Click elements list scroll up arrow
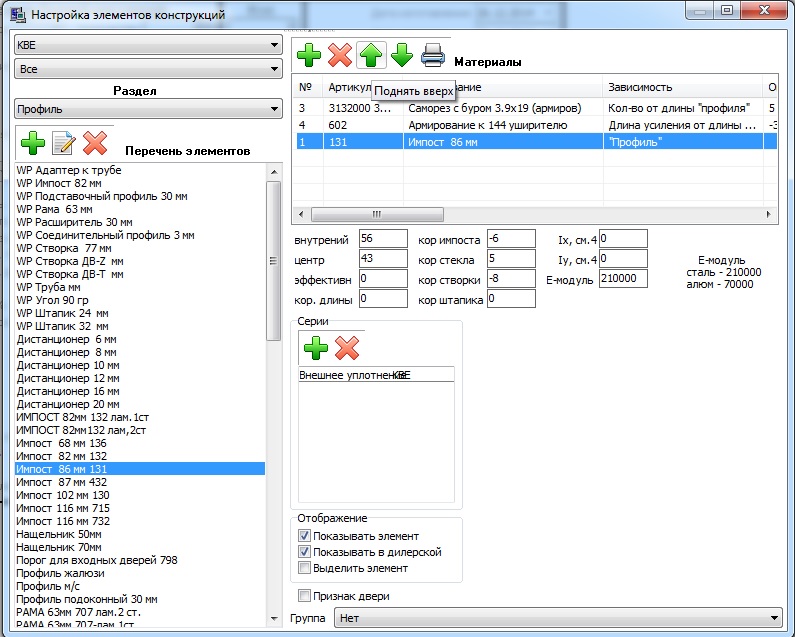Screen dimensions: 795x637 [274, 172]
